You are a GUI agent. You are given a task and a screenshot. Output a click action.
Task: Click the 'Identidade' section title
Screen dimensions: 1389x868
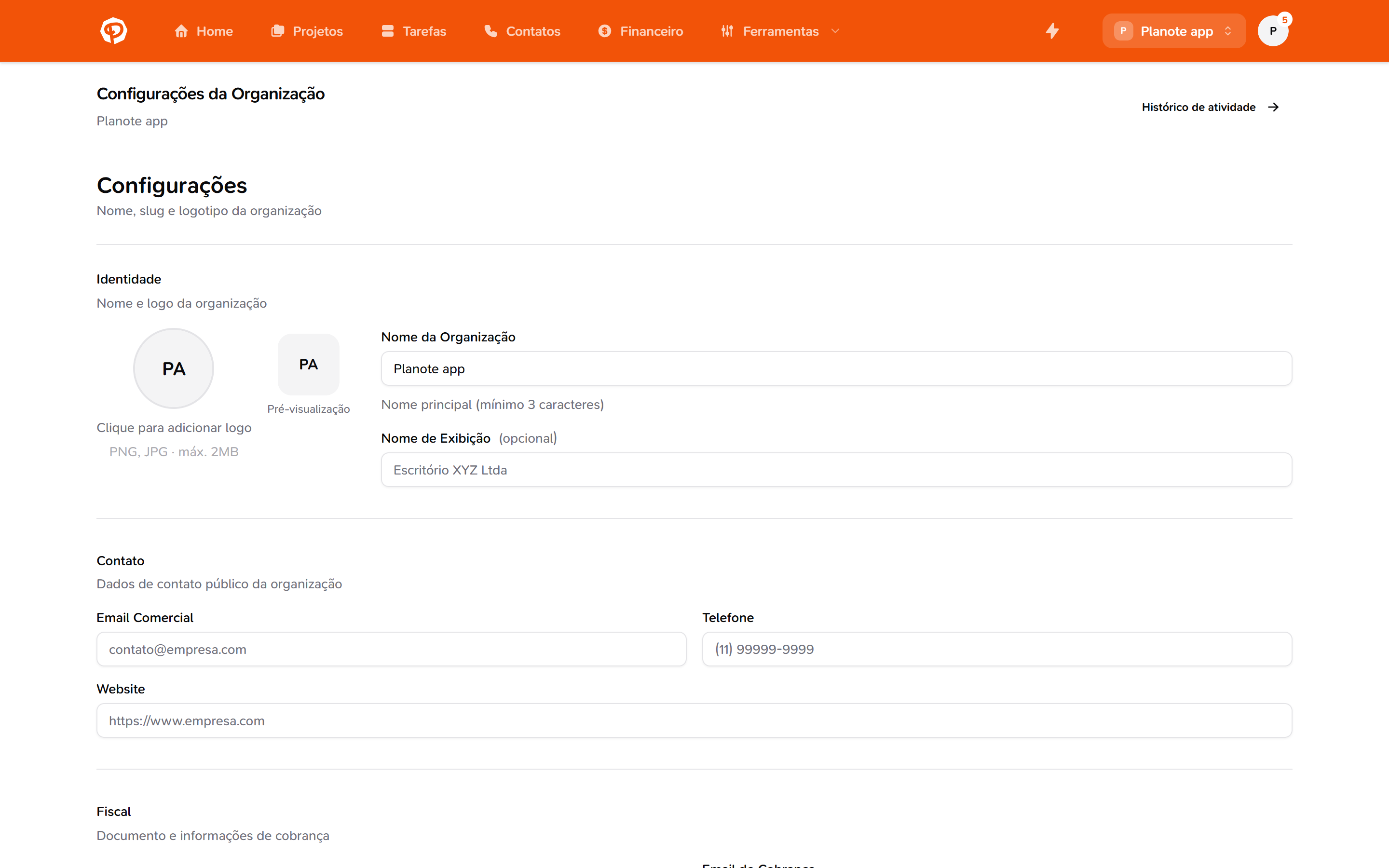click(129, 279)
